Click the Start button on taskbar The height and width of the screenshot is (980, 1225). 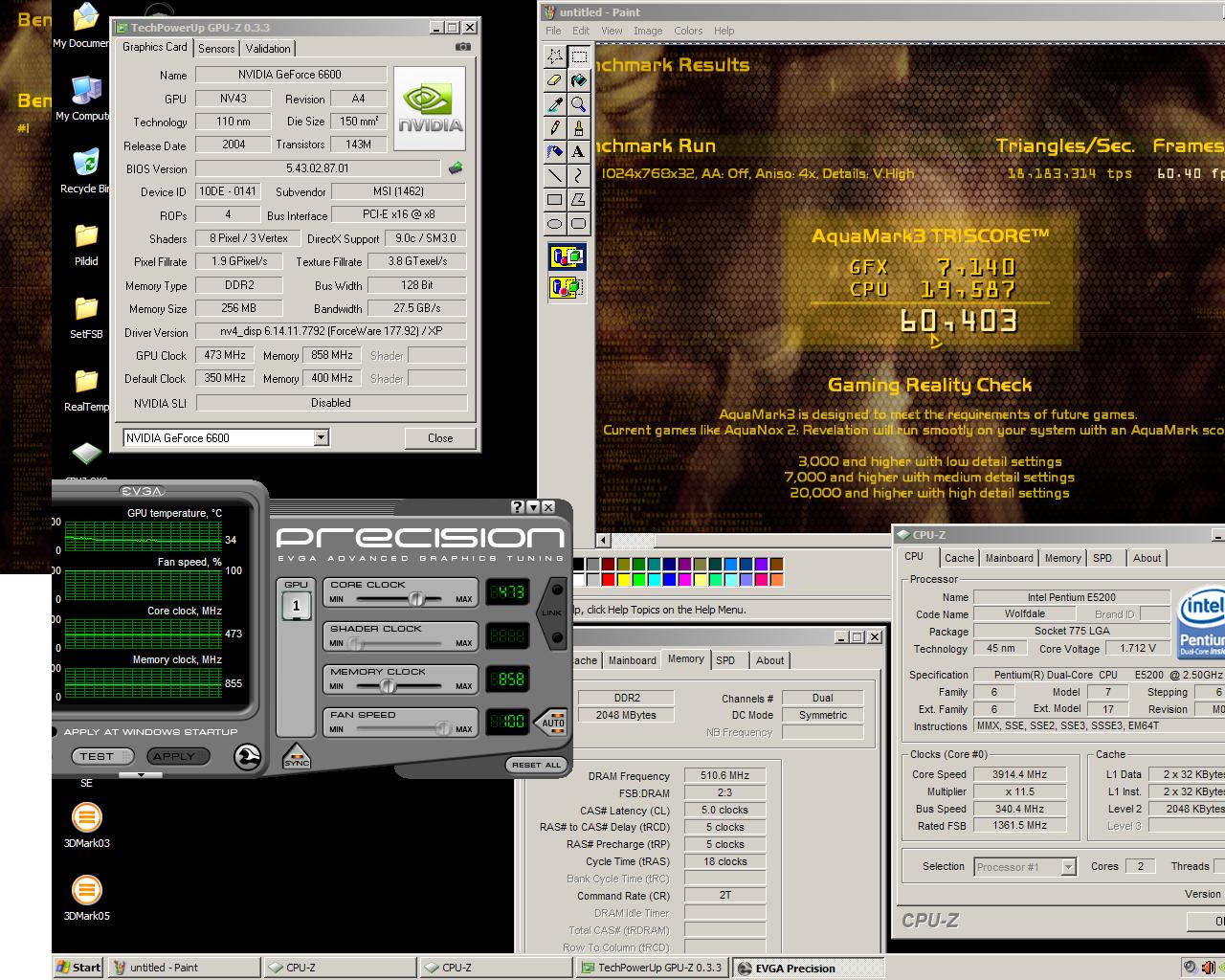point(78,968)
